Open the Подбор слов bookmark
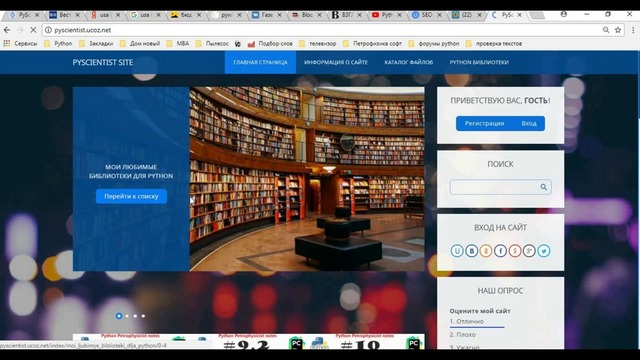The image size is (640, 360). pos(270,44)
